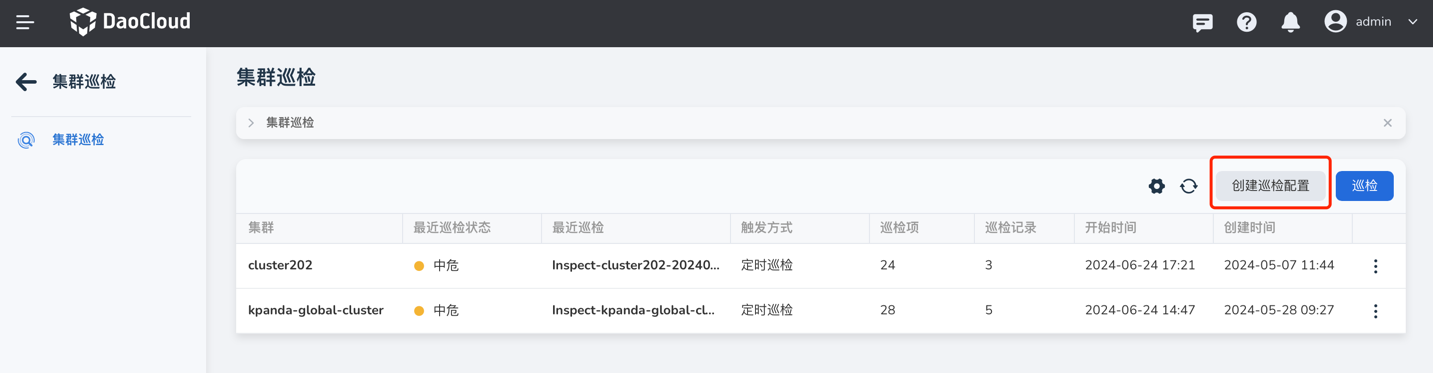Open more actions menu for cluster202
The width and height of the screenshot is (1433, 373).
click(x=1376, y=266)
